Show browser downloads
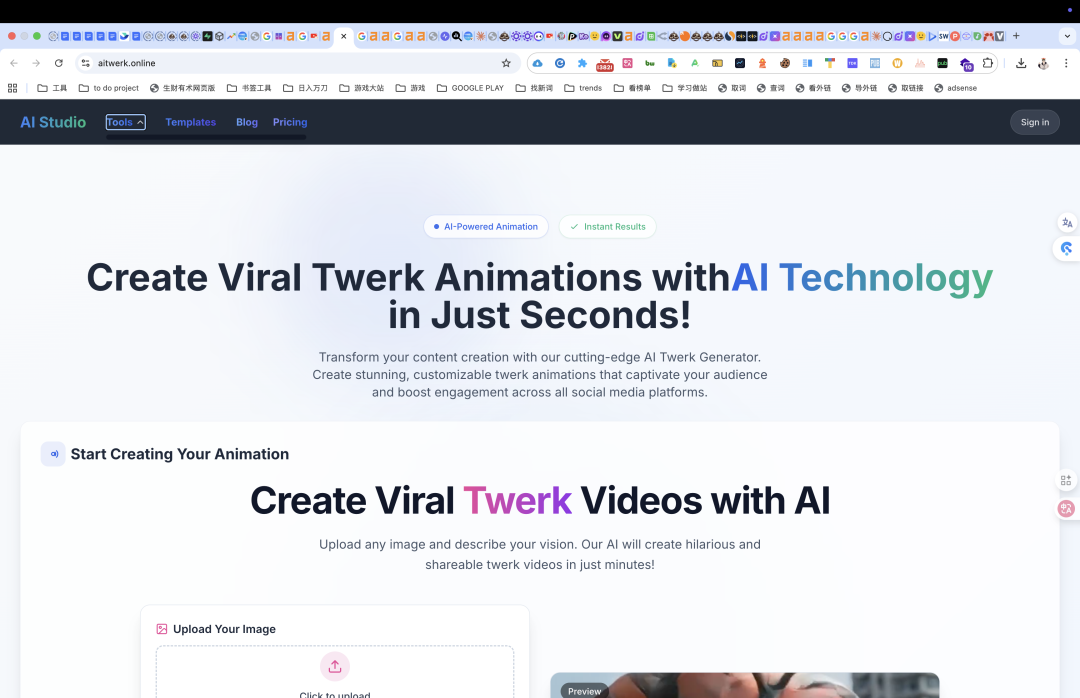This screenshot has width=1080, height=698. (1021, 63)
